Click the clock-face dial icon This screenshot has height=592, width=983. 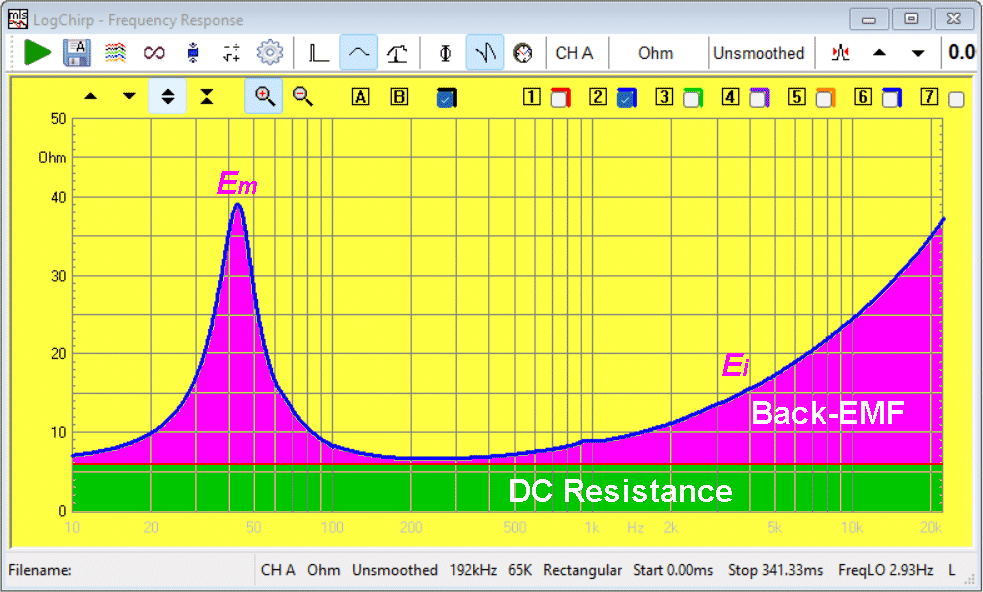coord(523,53)
